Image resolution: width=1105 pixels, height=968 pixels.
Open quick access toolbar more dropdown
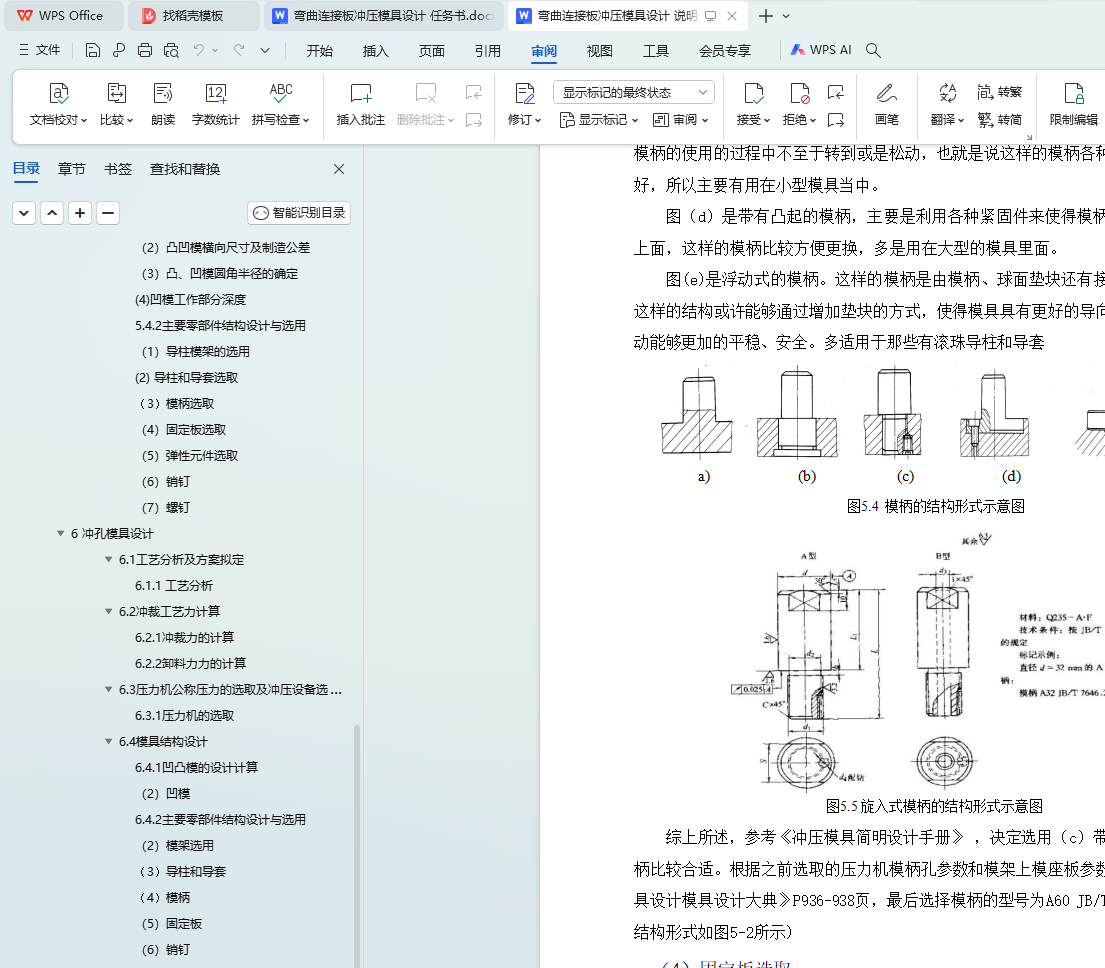click(x=265, y=50)
